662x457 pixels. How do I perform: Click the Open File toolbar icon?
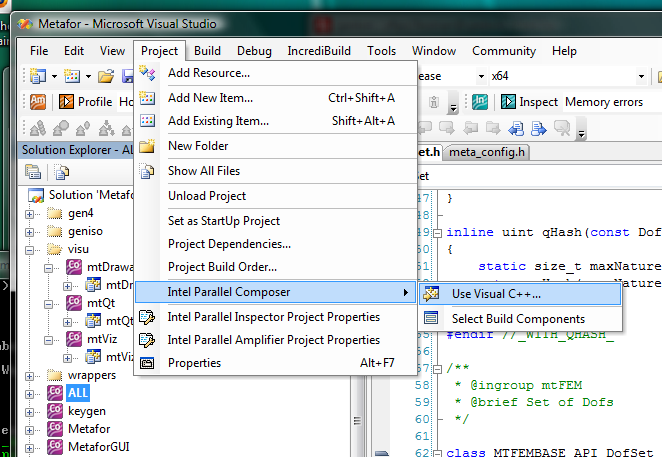(106, 76)
